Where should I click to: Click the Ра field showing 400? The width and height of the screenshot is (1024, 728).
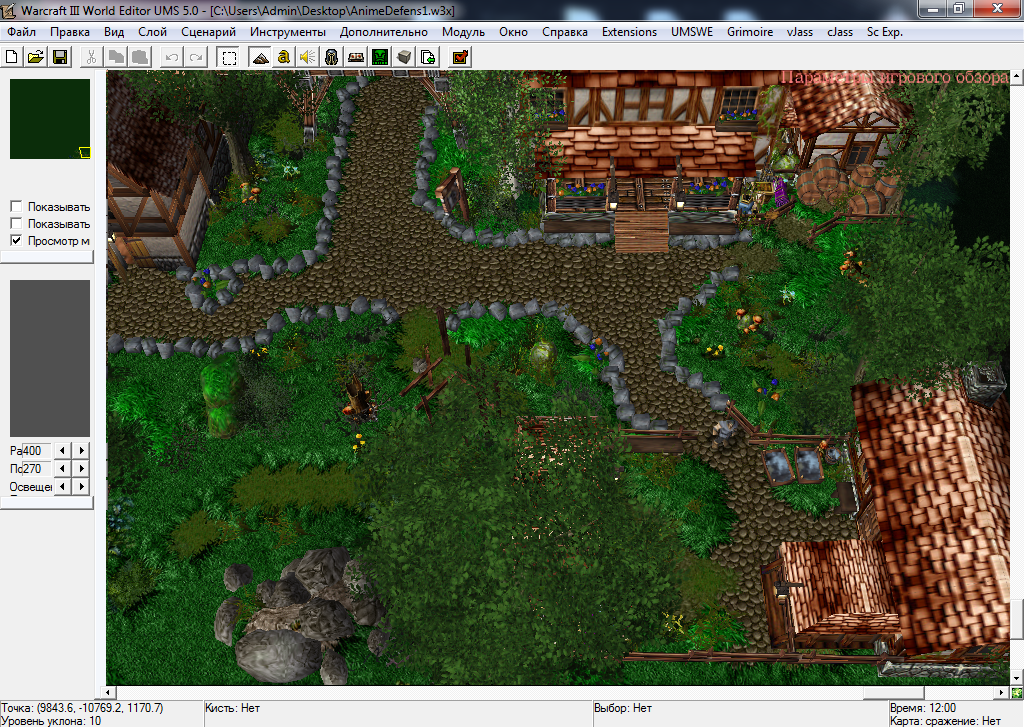(x=37, y=451)
